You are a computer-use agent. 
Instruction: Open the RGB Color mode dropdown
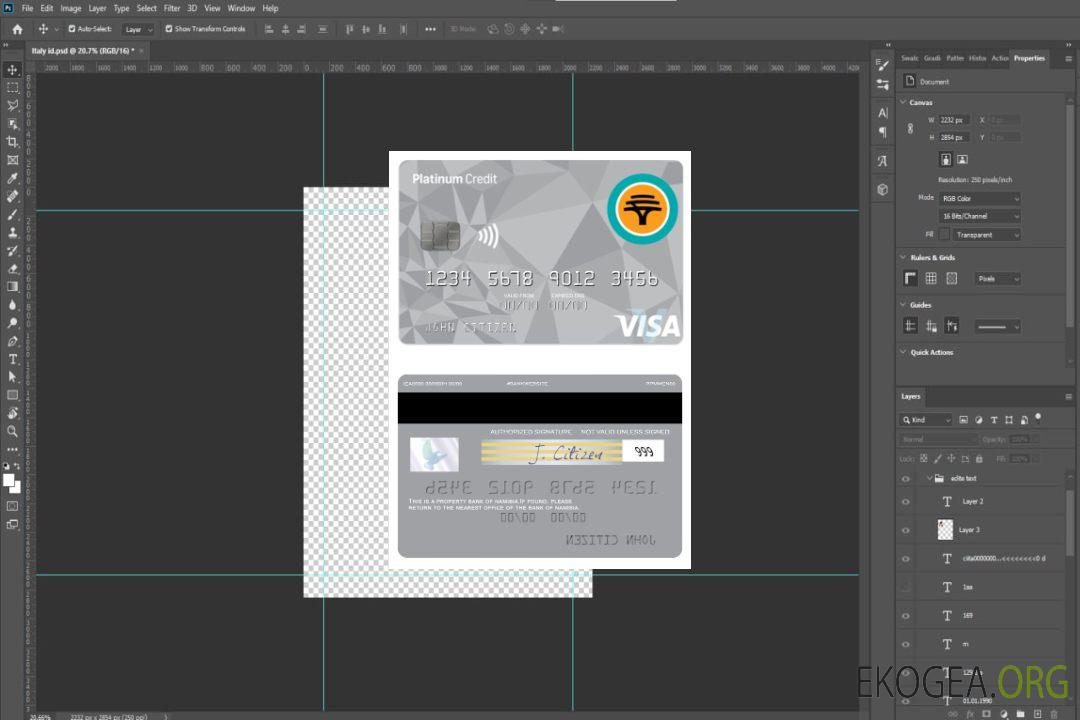979,198
